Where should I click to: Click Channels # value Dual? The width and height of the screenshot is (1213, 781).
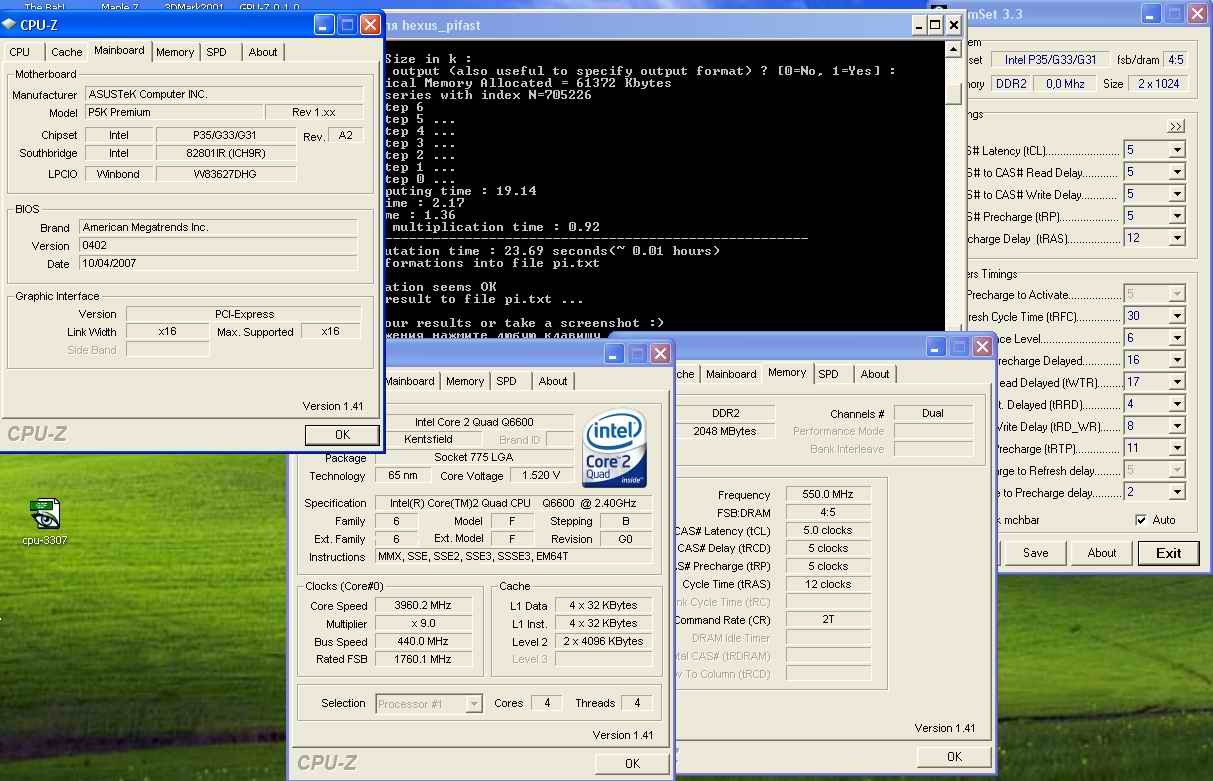[933, 414]
